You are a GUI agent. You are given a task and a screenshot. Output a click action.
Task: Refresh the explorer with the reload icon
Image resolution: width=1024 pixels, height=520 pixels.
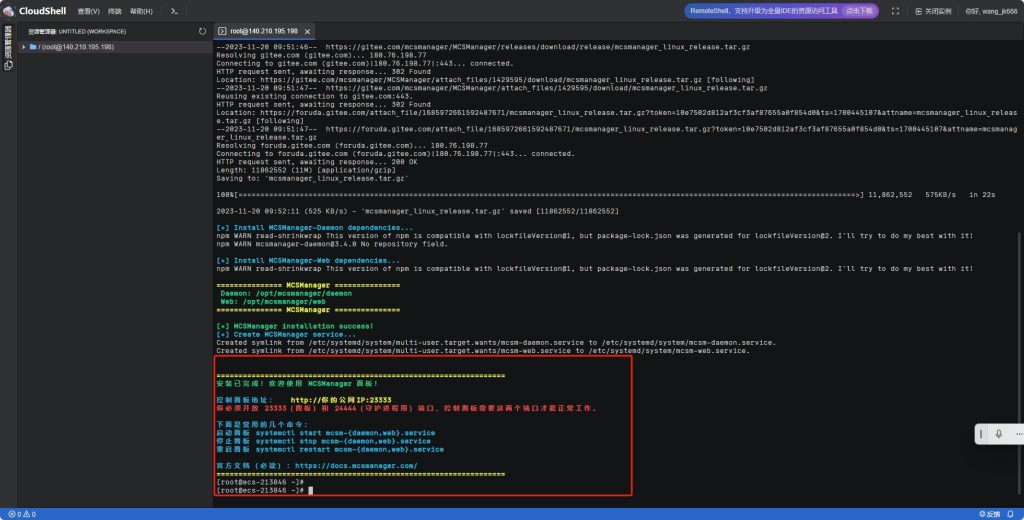pos(202,31)
